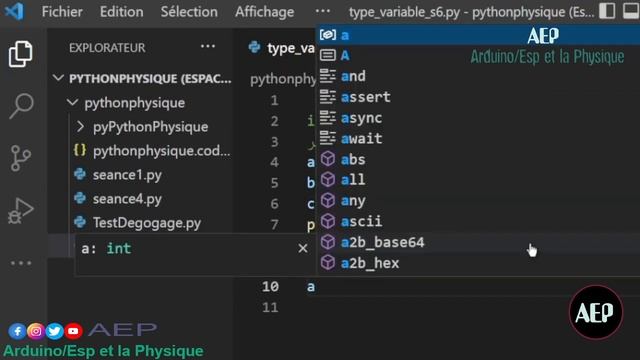The height and width of the screenshot is (360, 640).
Task: Pick the 'ascii' function suggestion
Action: click(x=478, y=222)
